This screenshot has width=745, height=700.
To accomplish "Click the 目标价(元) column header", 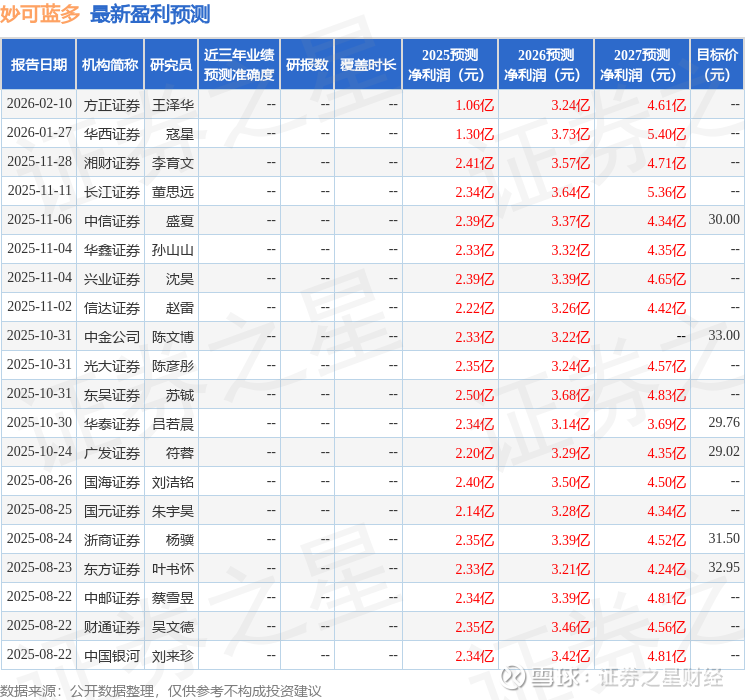I will pos(716,65).
